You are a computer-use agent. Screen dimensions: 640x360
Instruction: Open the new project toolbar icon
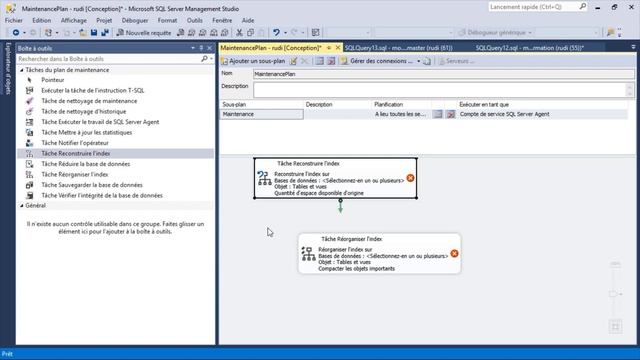pyautogui.click(x=48, y=33)
